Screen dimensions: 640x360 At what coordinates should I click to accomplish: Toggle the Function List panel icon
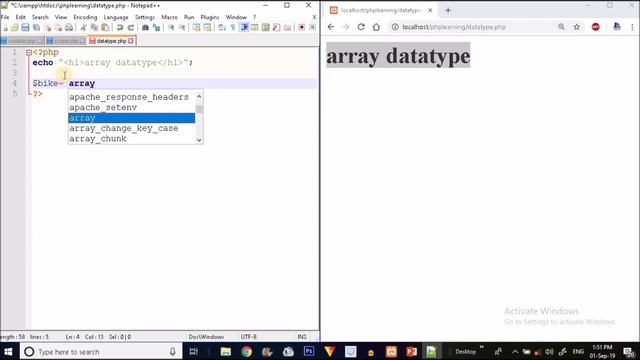[277, 28]
